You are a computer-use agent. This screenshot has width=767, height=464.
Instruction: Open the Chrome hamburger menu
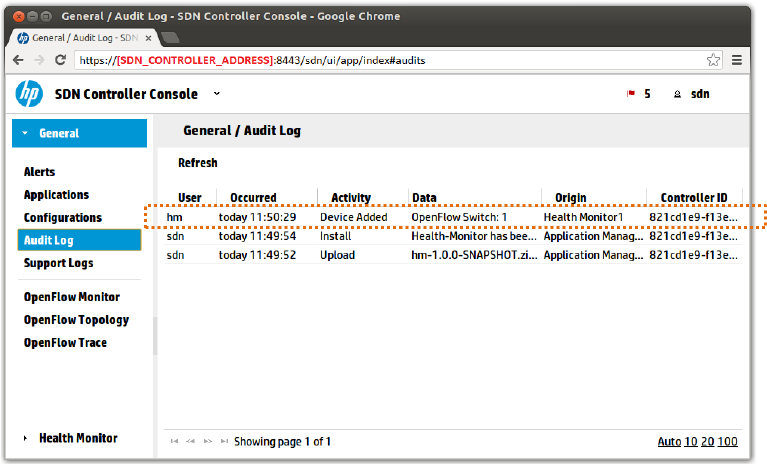(x=737, y=60)
